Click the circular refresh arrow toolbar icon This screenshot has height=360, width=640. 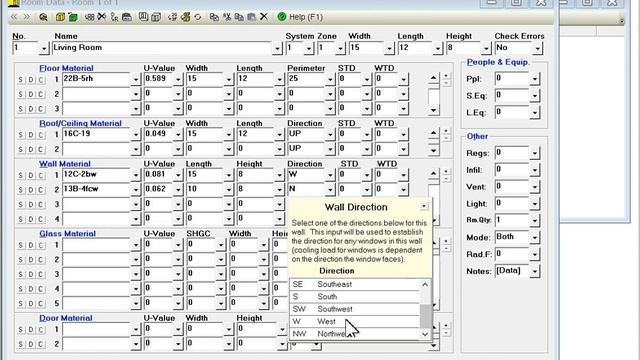(198, 17)
